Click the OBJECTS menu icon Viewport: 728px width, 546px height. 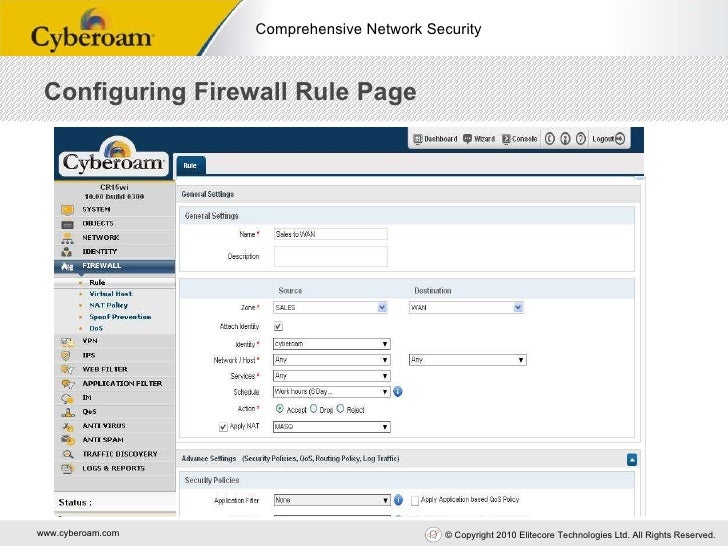click(67, 225)
